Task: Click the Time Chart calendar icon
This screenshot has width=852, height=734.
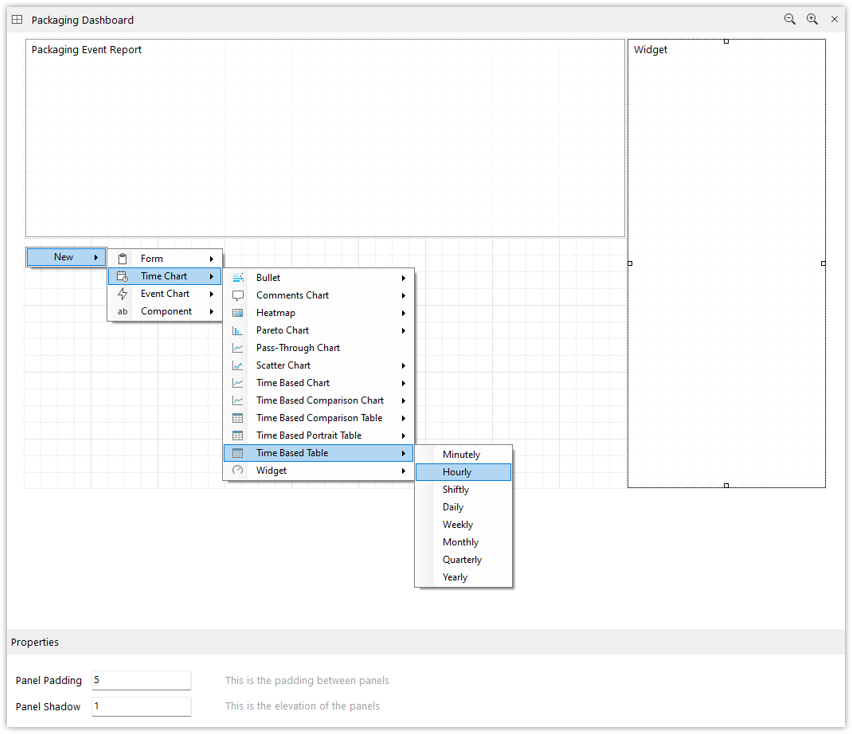Action: point(123,276)
